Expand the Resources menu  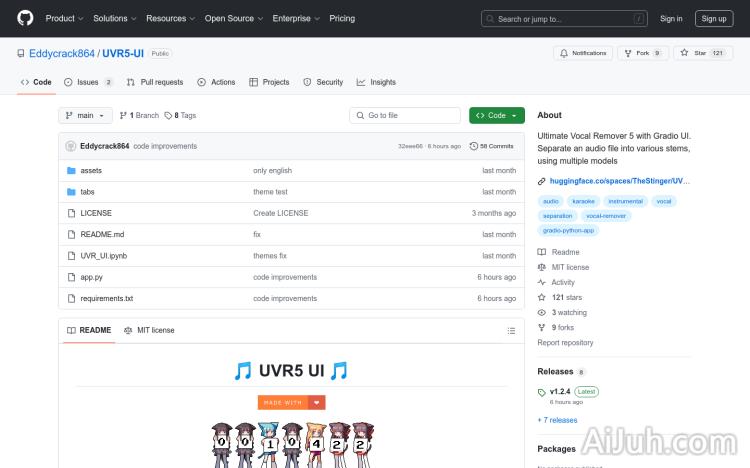click(x=171, y=18)
